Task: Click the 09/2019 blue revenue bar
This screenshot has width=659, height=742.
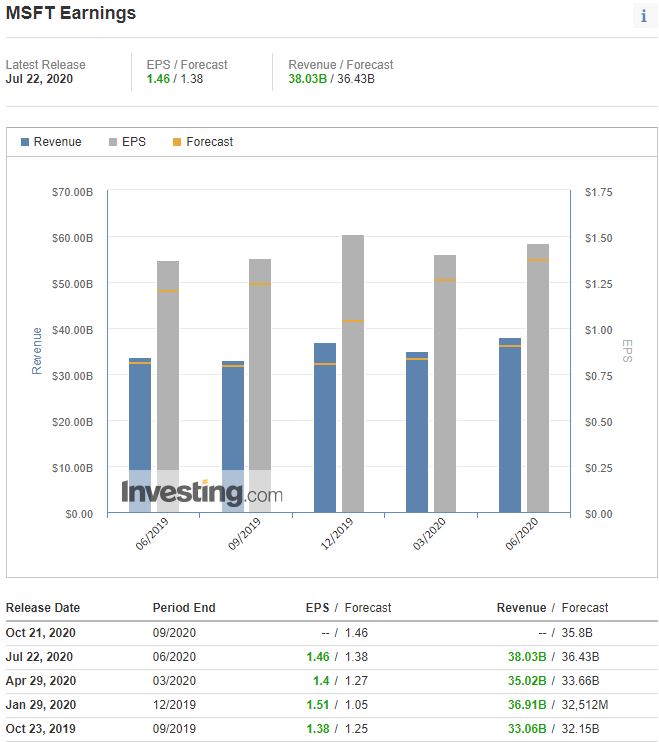Action: [233, 436]
